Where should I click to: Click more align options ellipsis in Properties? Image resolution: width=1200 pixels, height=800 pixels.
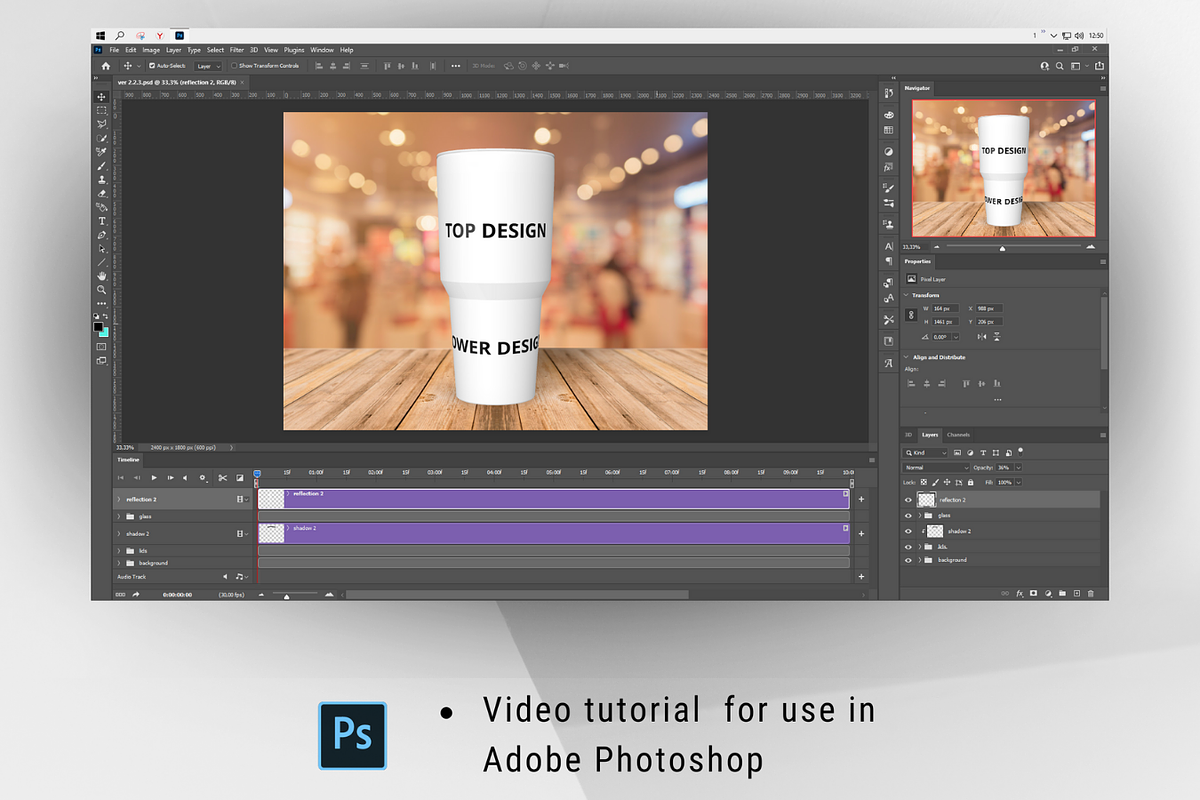pyautogui.click(x=997, y=400)
